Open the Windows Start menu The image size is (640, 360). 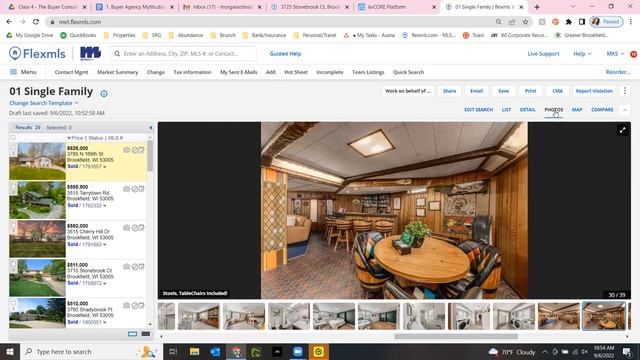pos(10,351)
